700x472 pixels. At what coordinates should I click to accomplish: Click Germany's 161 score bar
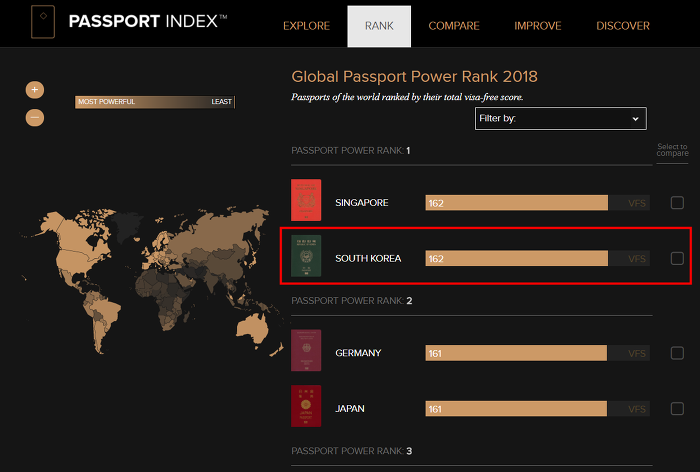pos(516,353)
